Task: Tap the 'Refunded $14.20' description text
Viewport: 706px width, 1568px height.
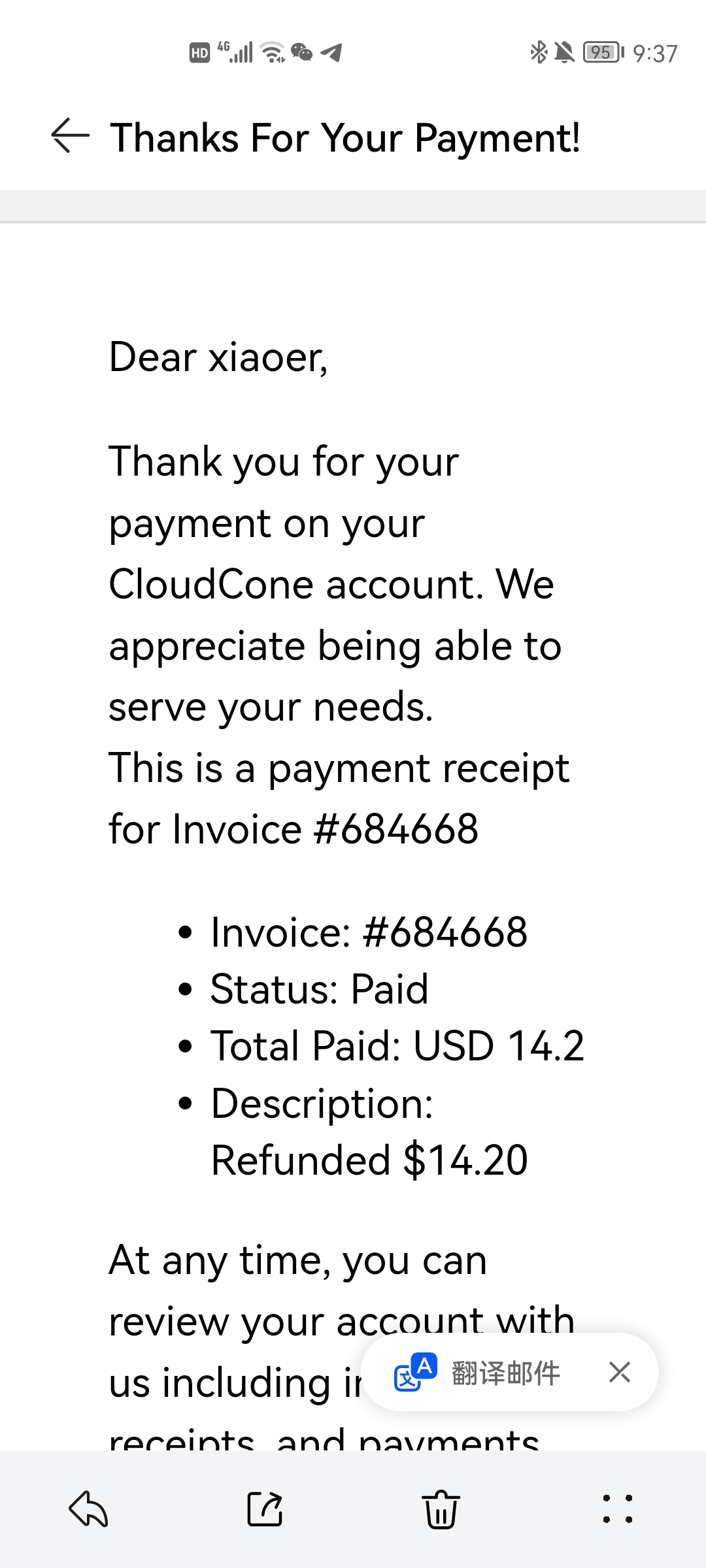Action: [x=369, y=1160]
